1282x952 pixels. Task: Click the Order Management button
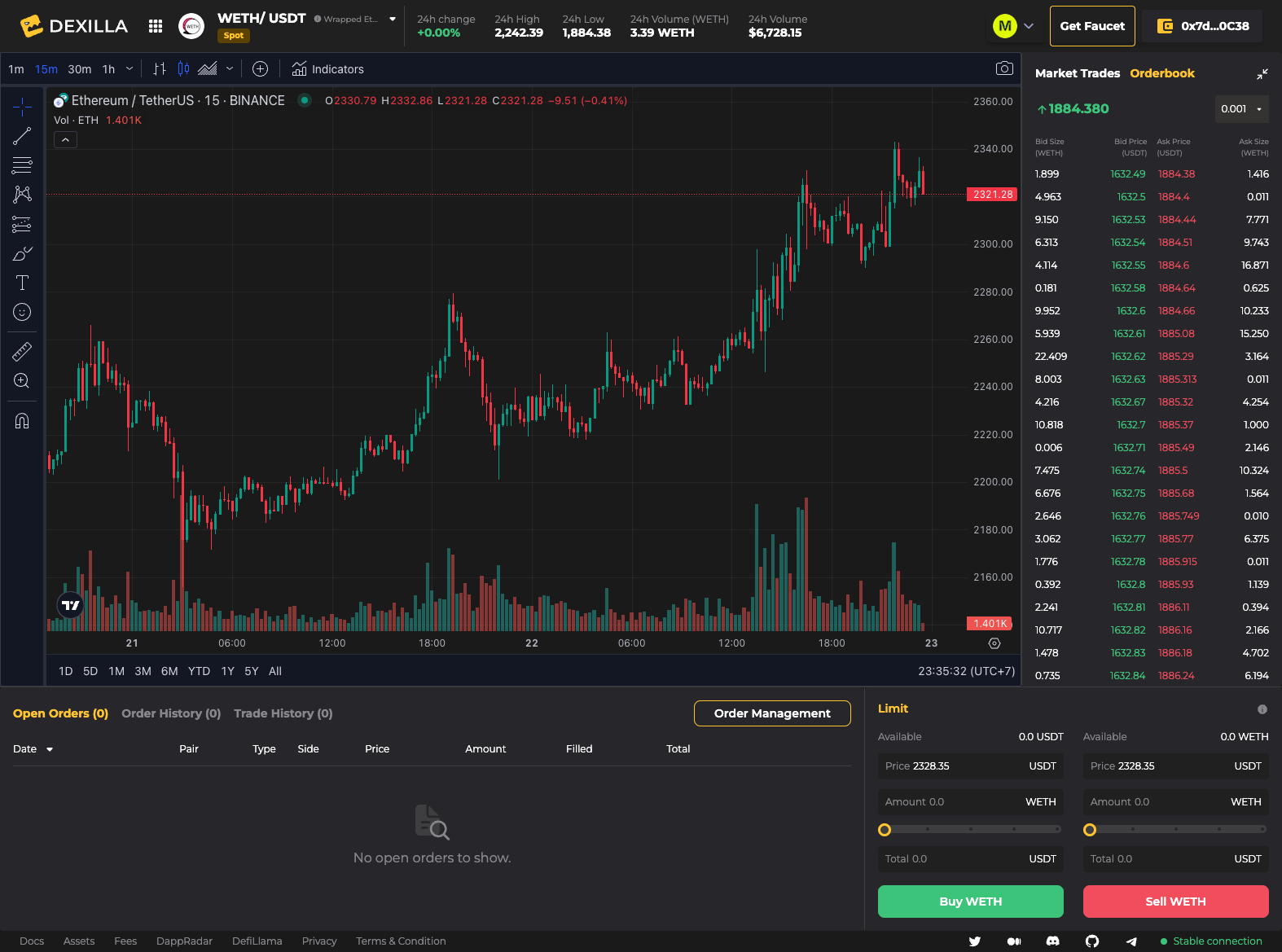[772, 713]
